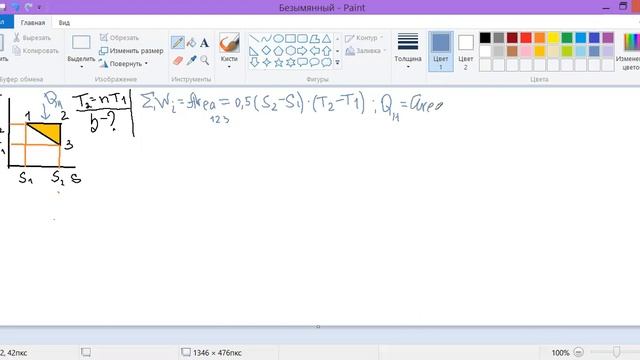This screenshot has width=640, height=360.
Task: Choose the Five-point star shape
Action: pos(278,62)
